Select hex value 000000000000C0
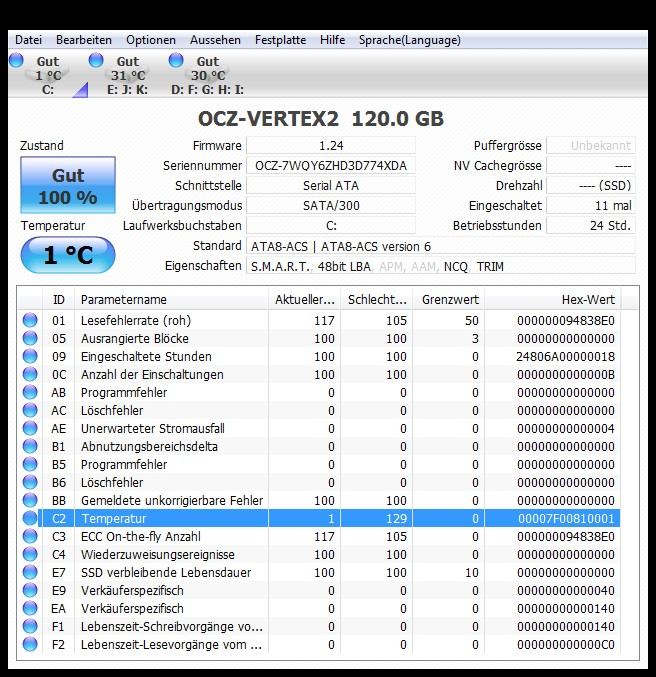 pos(566,644)
